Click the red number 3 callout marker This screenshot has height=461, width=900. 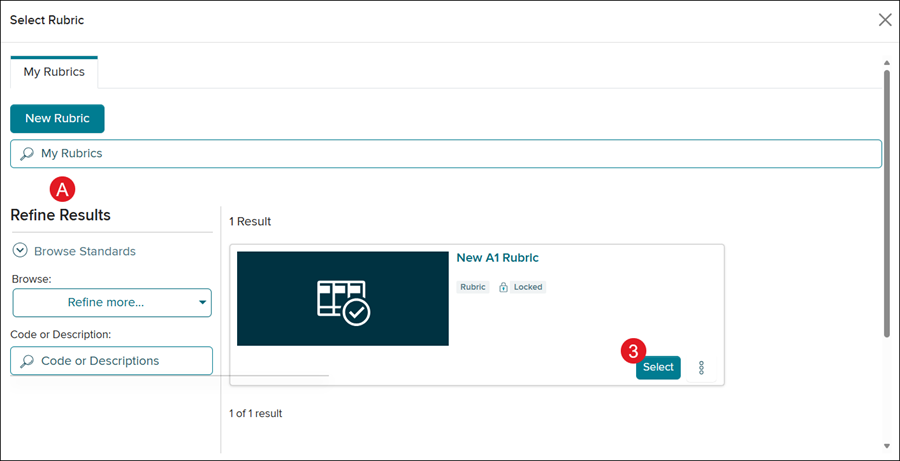click(632, 351)
